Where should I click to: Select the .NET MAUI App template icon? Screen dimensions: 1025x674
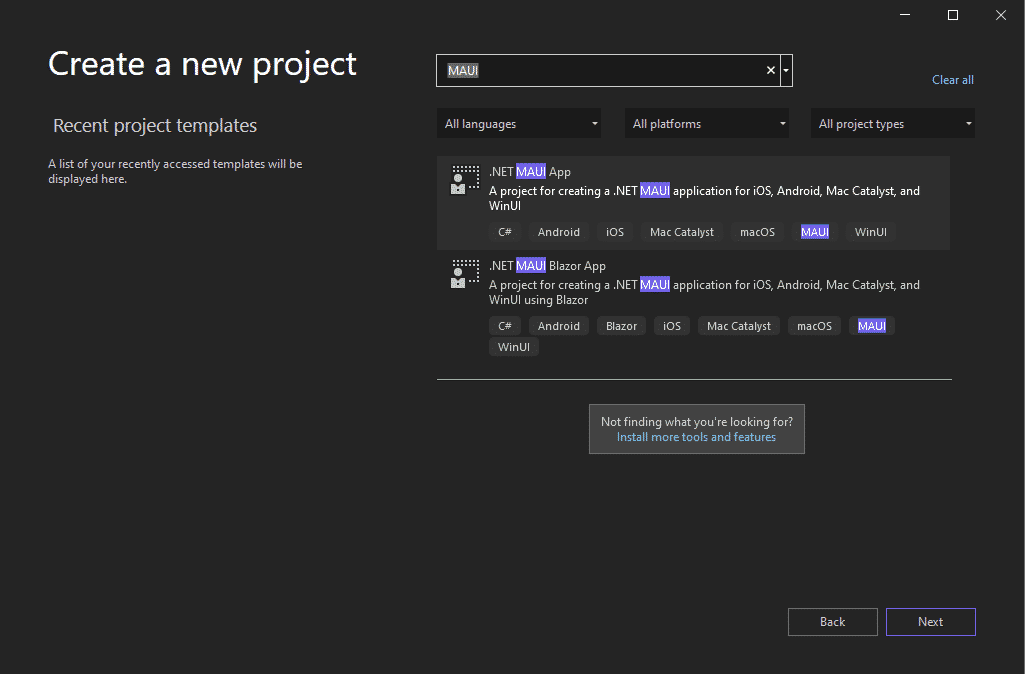pyautogui.click(x=465, y=180)
